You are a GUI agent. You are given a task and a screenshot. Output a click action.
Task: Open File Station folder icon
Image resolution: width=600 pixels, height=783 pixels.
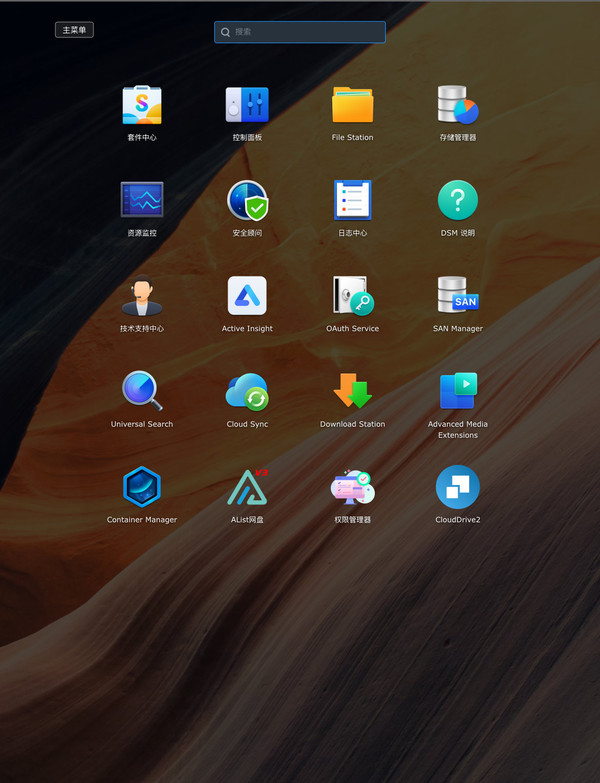pyautogui.click(x=352, y=105)
